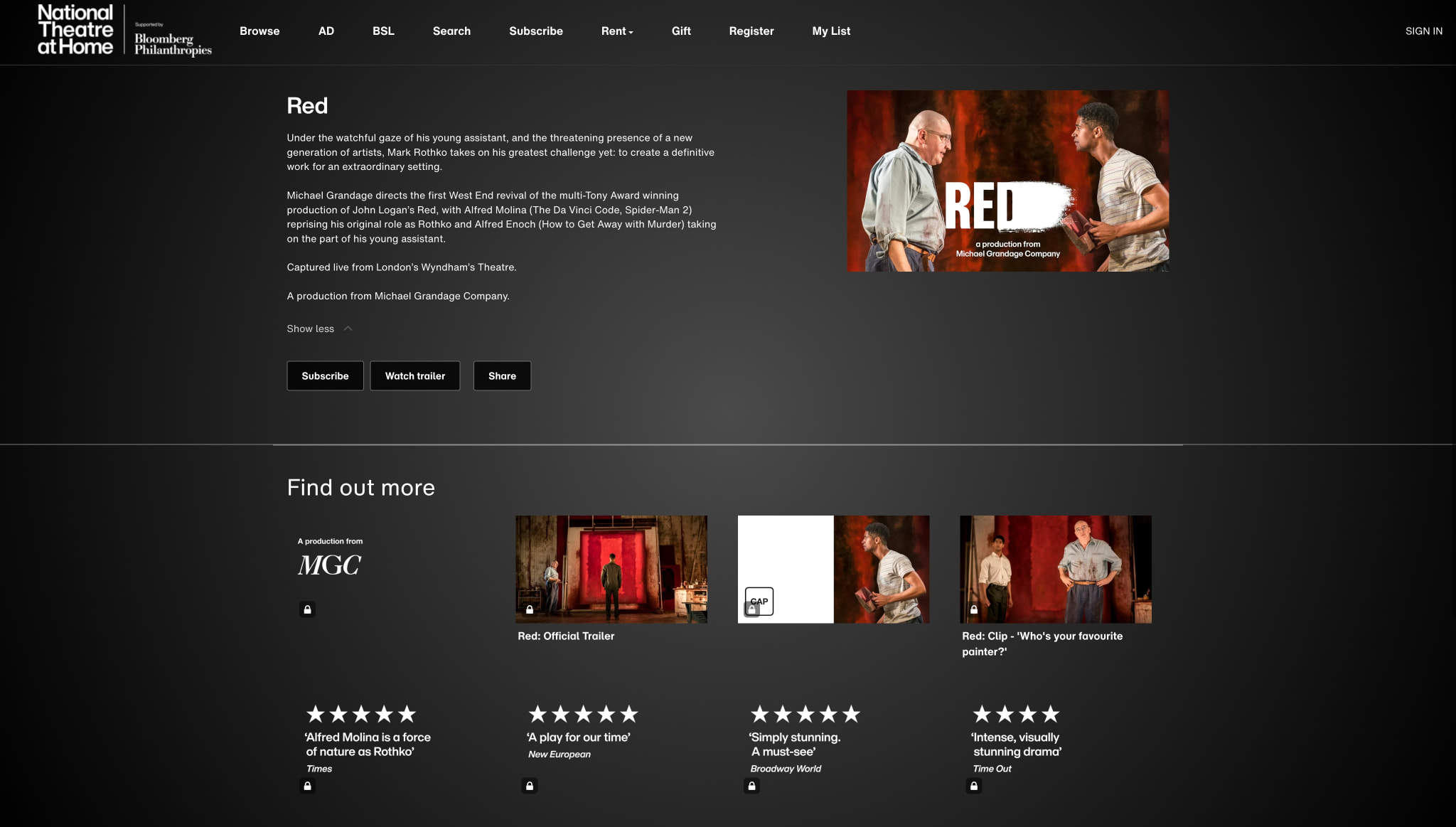Screen dimensions: 1456x827
Task: Click the 'Red: Official Trailer' title text
Action: point(566,636)
